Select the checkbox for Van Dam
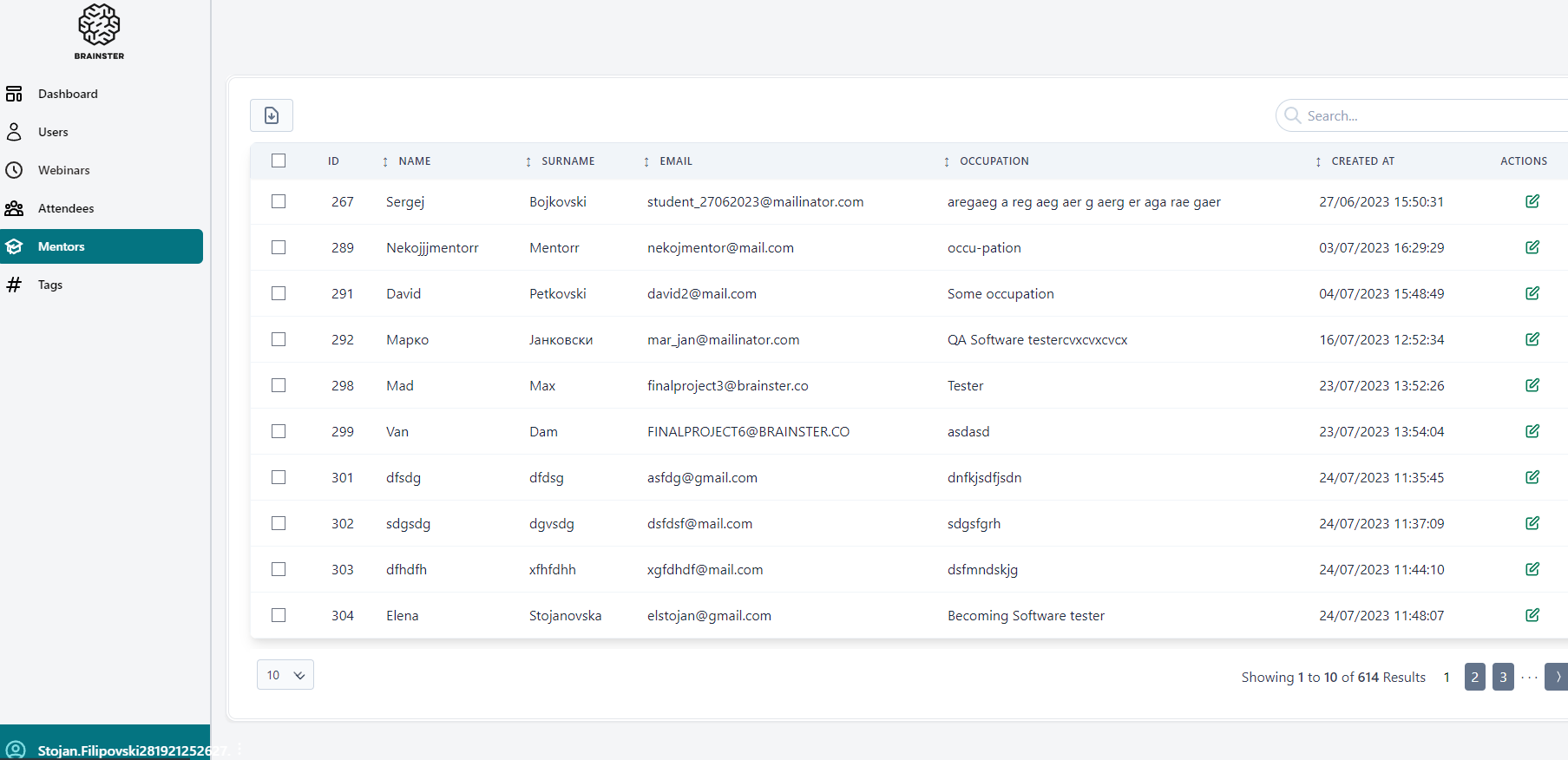Viewport: 1568px width, 760px height. (279, 431)
